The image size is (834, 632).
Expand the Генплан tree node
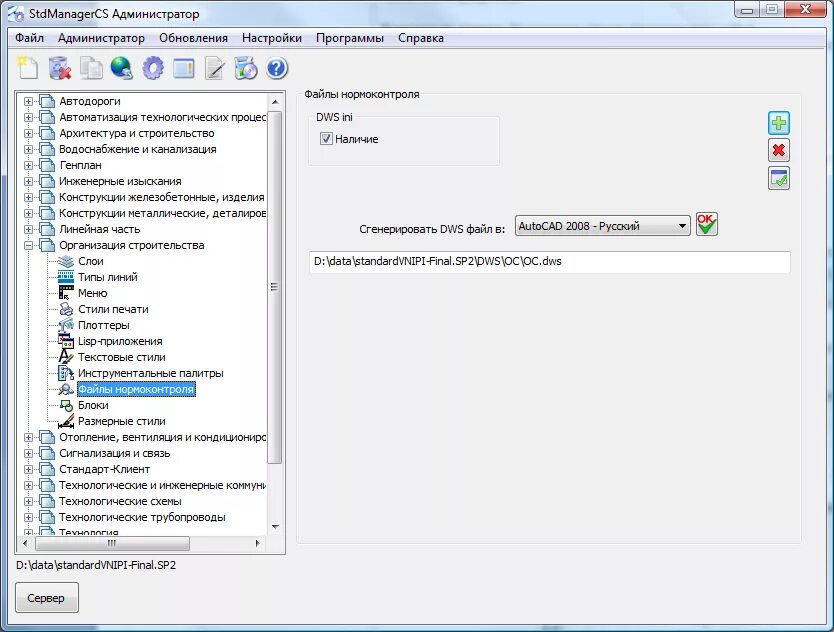29,165
